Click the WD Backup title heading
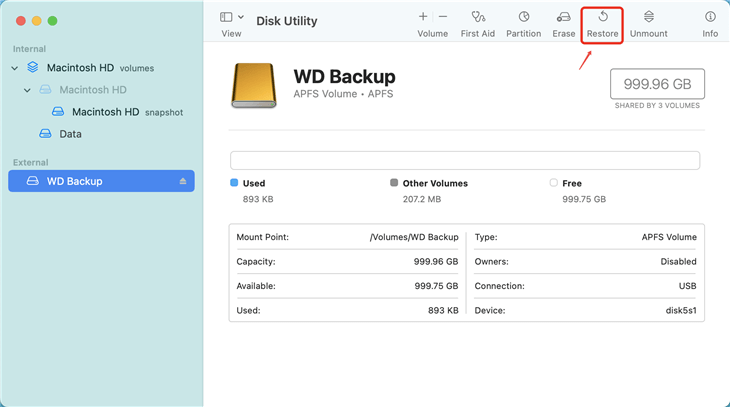 point(345,76)
